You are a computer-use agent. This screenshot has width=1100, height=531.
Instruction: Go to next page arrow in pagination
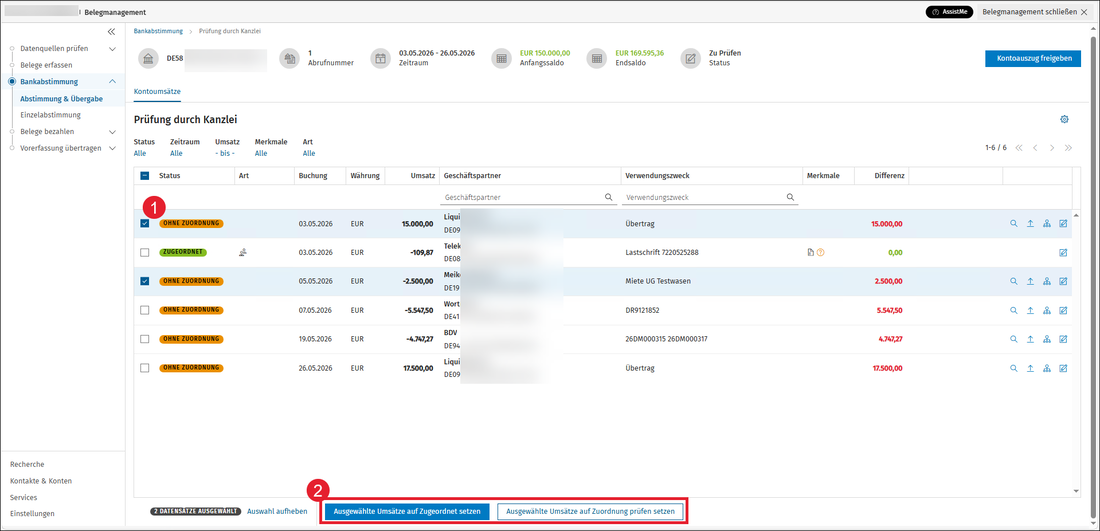1052,148
